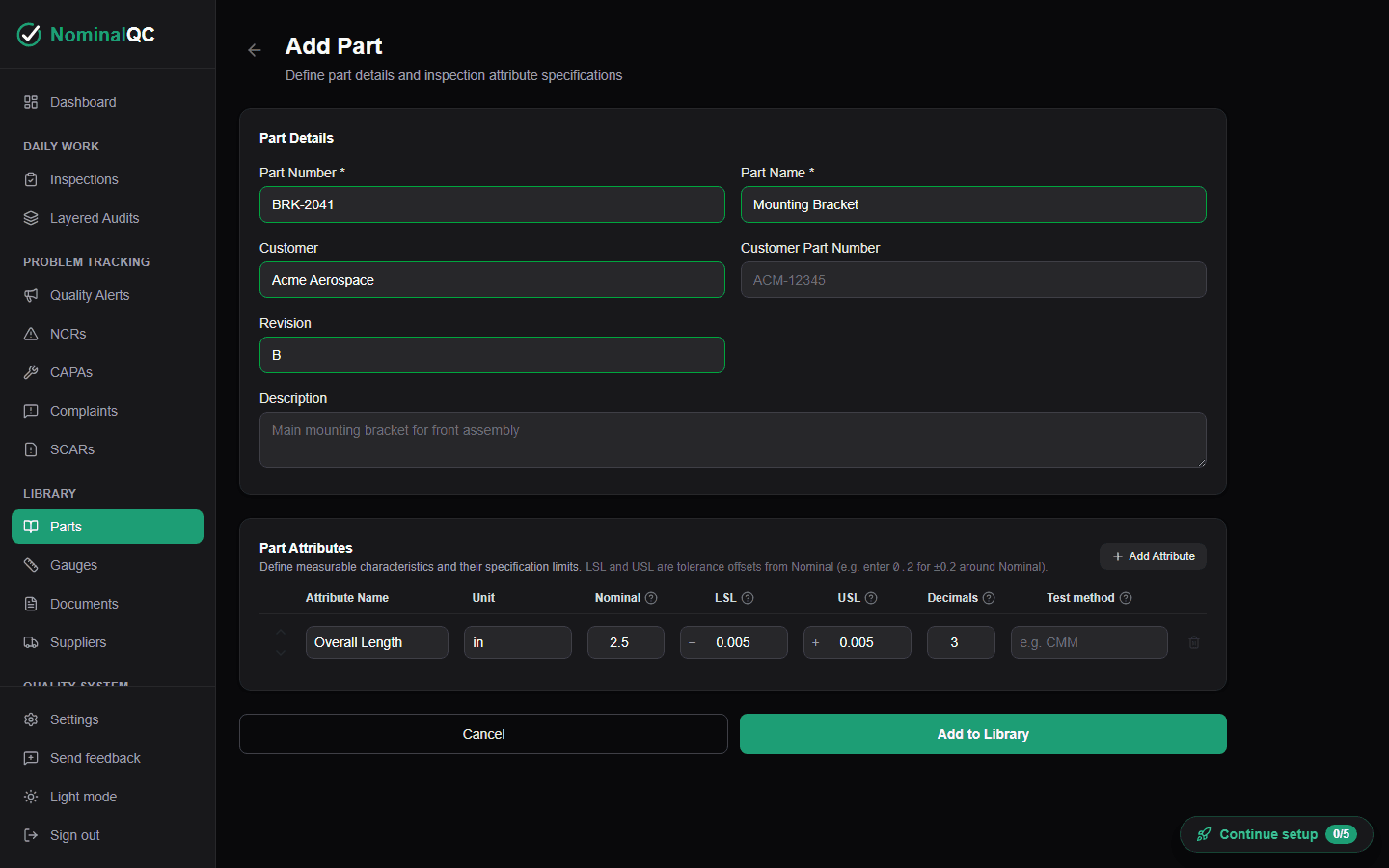Click the Gauges ruler icon
This screenshot has width=1389, height=868.
31,565
